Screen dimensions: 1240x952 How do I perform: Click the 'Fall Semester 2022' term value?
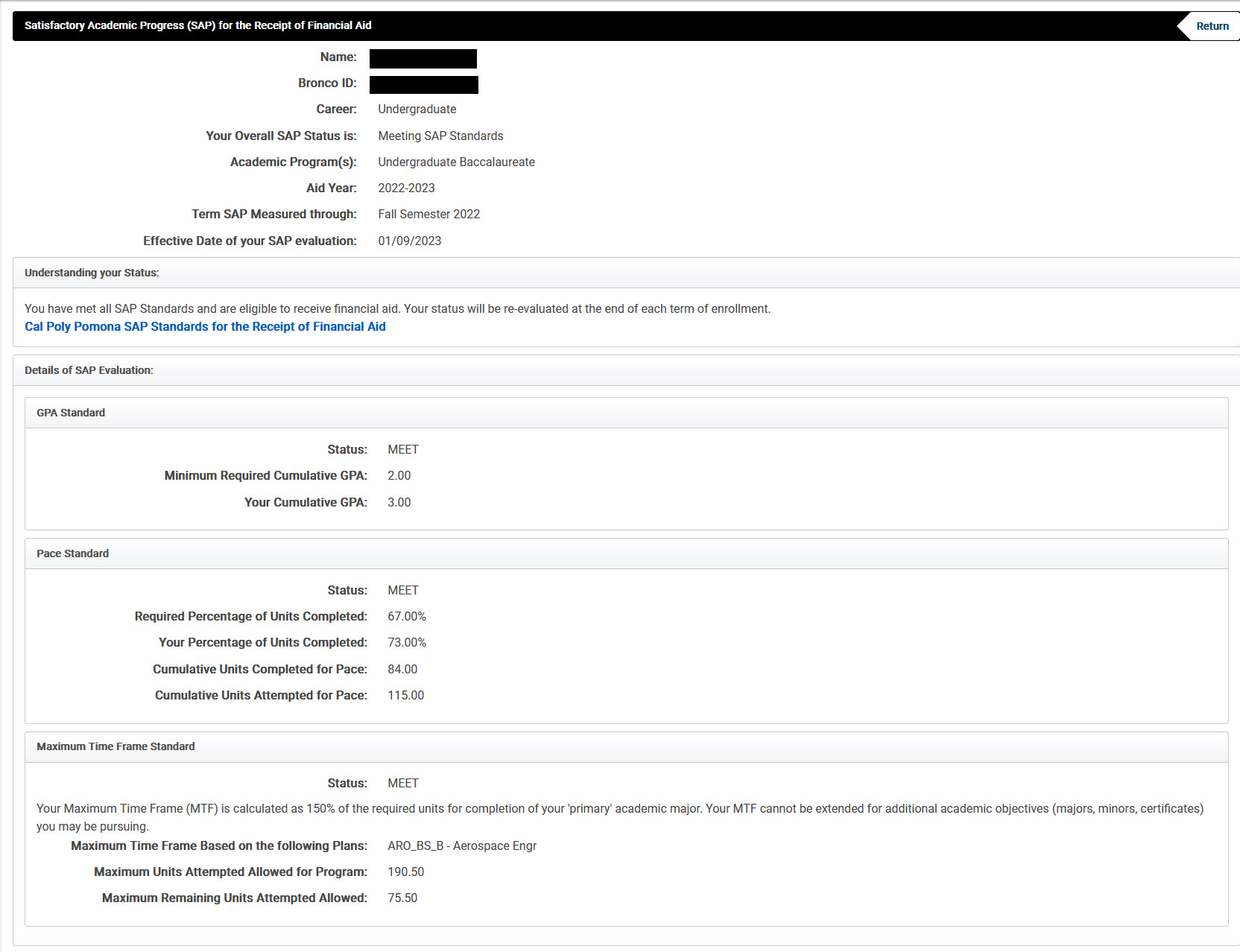428,214
